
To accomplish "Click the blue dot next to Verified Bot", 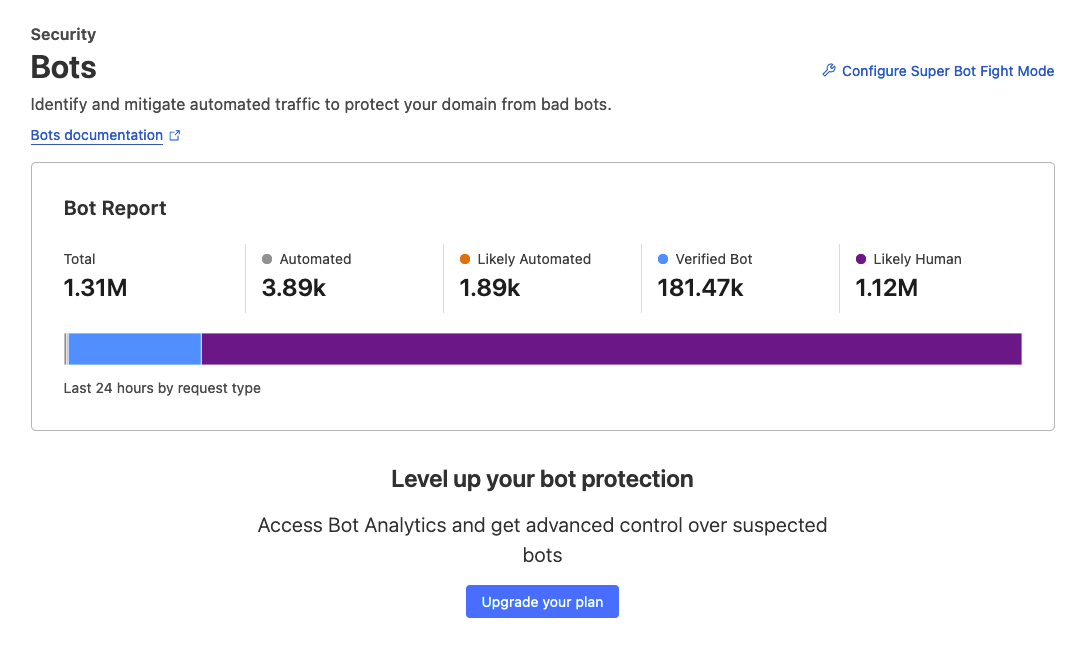I will click(x=663, y=259).
